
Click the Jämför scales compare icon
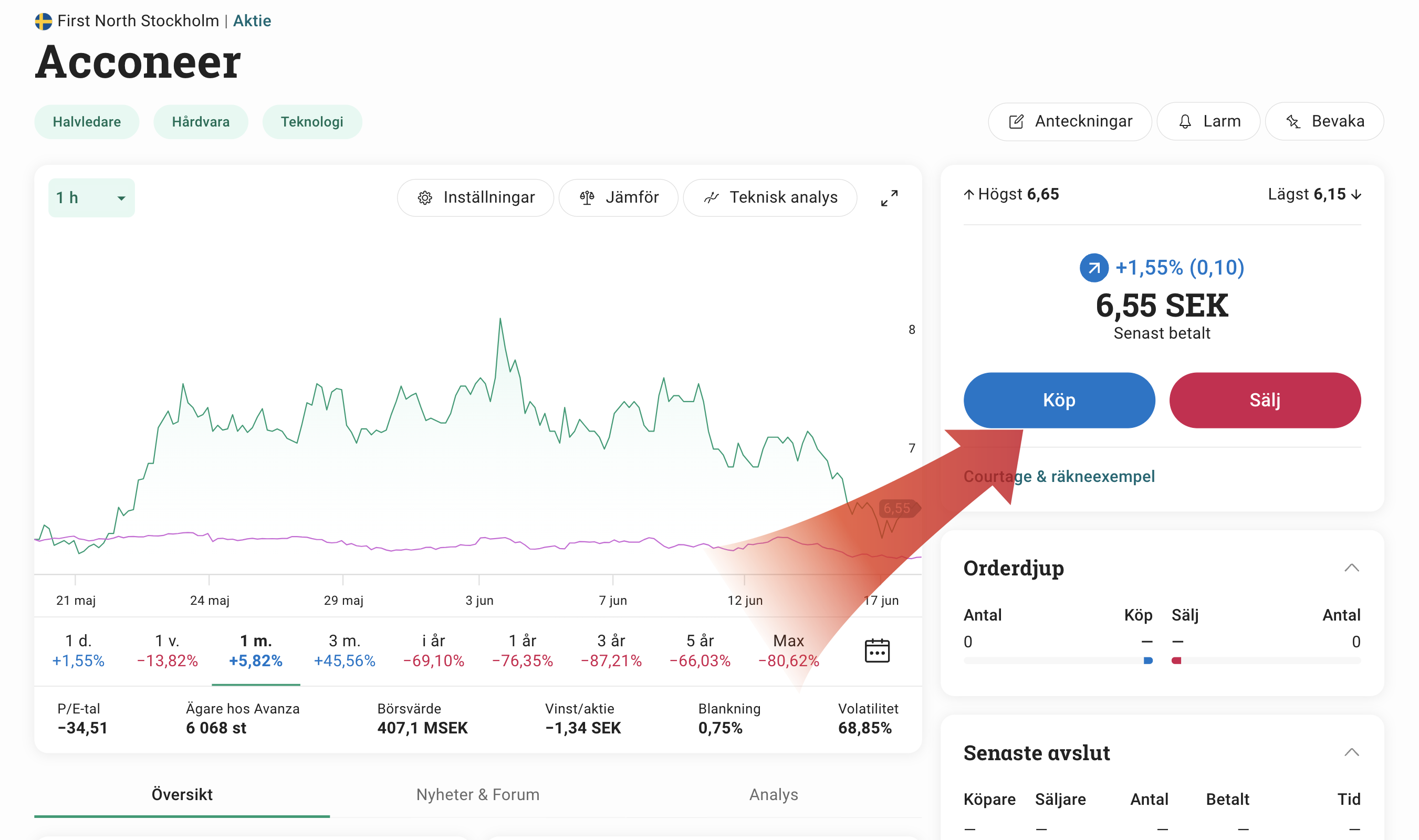click(587, 197)
